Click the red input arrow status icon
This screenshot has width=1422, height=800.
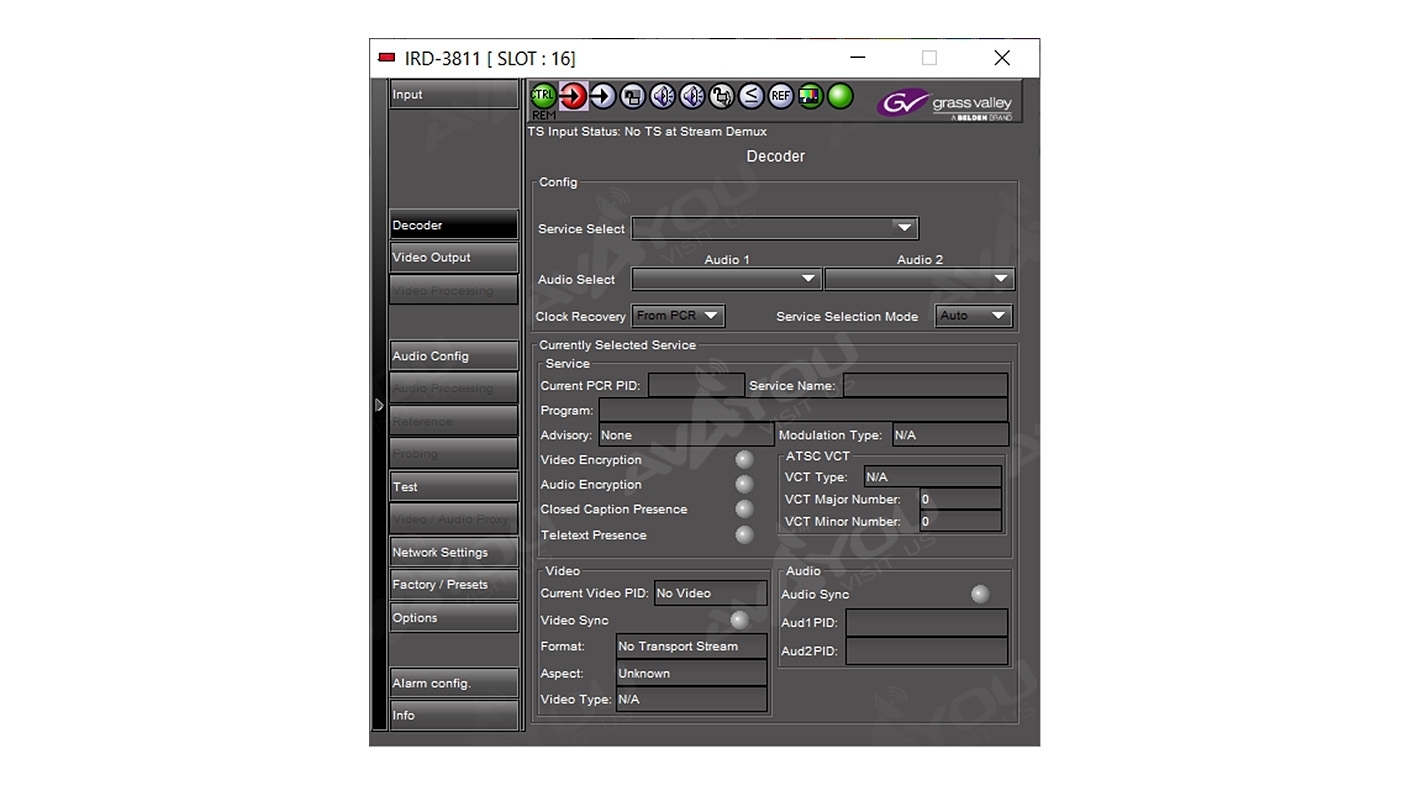[x=573, y=96]
